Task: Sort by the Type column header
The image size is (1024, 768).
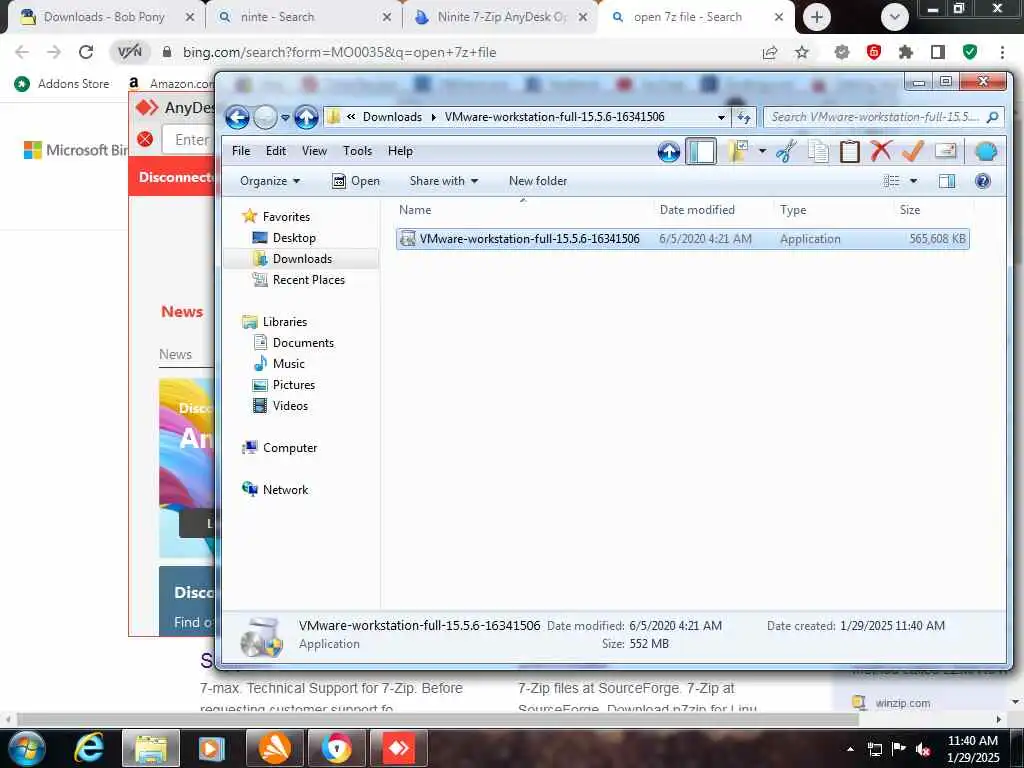Action: coord(833,210)
